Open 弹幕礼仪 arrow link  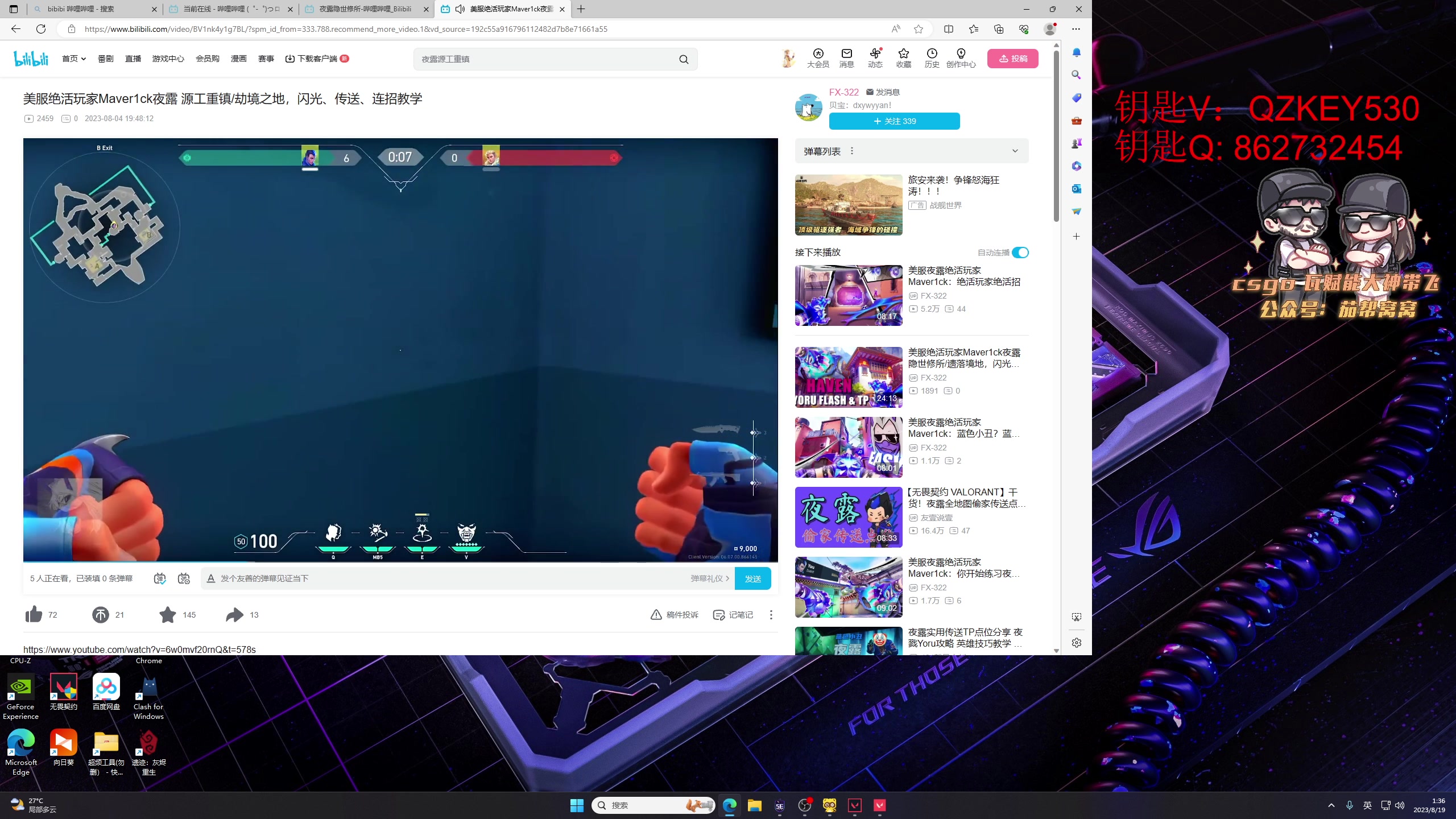[x=710, y=578]
